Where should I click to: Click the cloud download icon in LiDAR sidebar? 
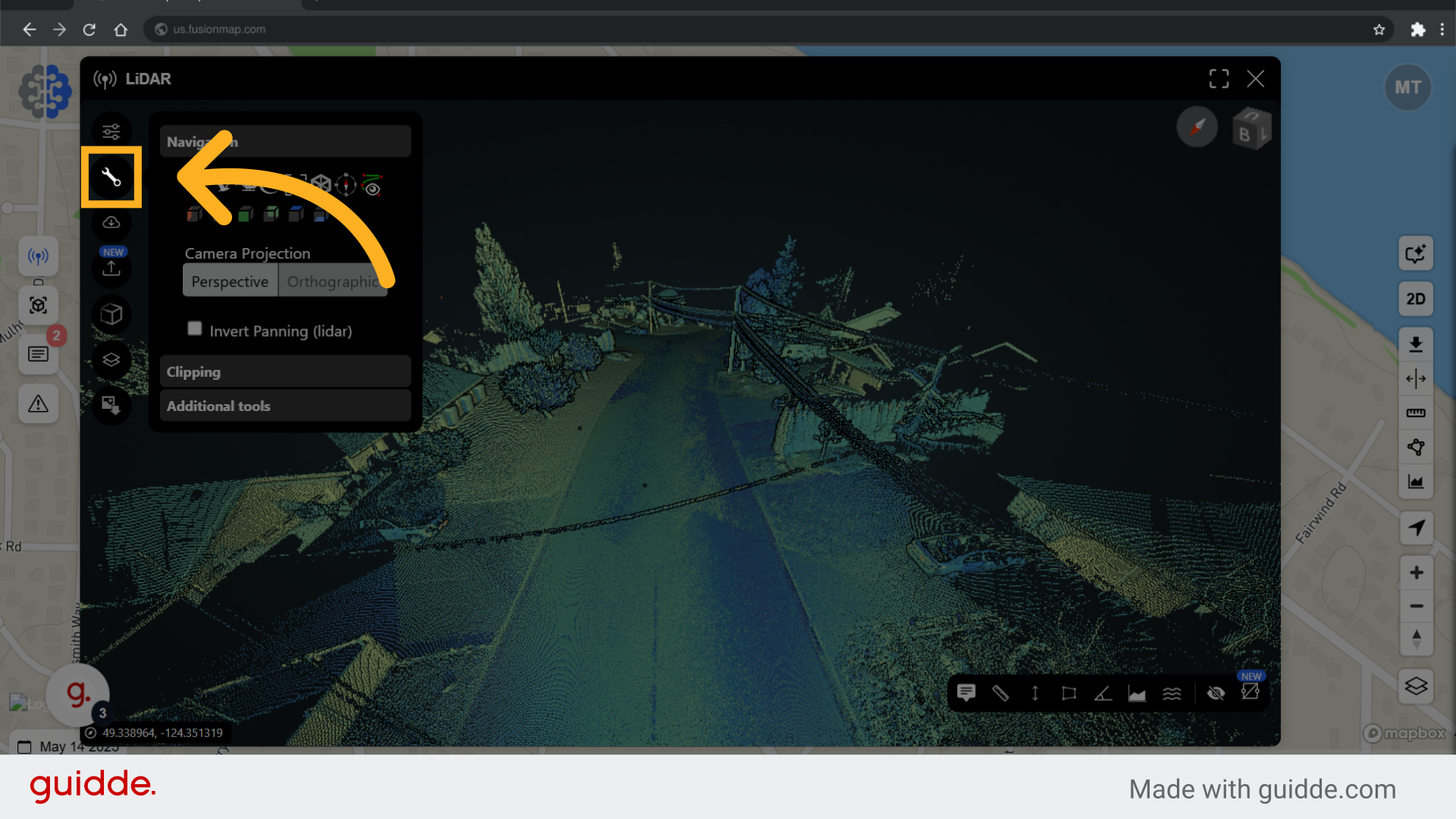click(111, 223)
